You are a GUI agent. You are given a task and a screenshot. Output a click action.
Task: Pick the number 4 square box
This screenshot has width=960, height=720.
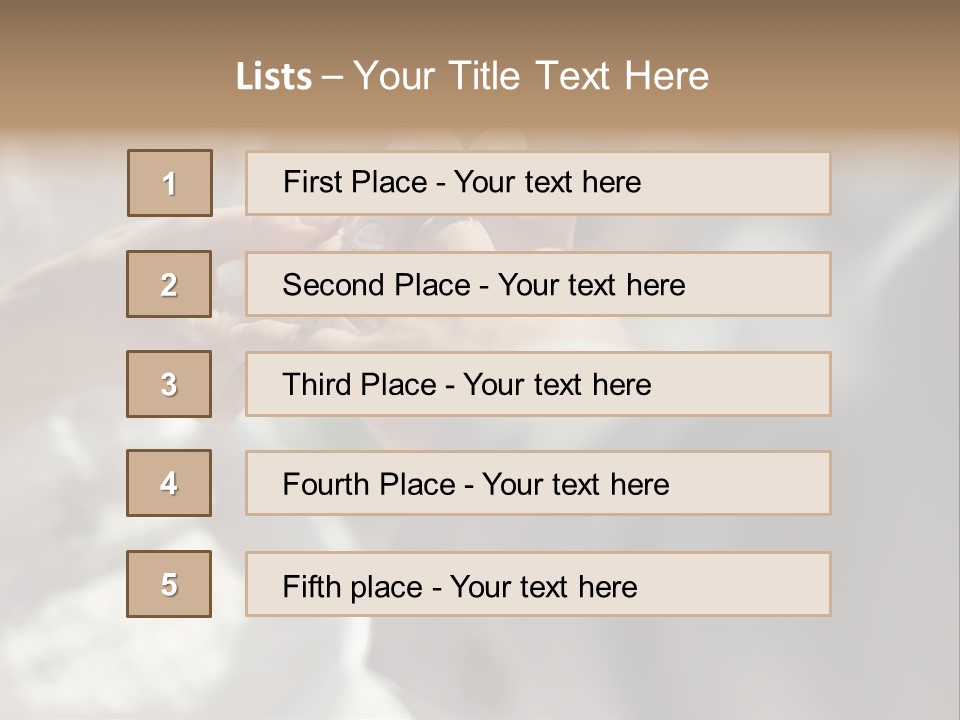(x=169, y=483)
